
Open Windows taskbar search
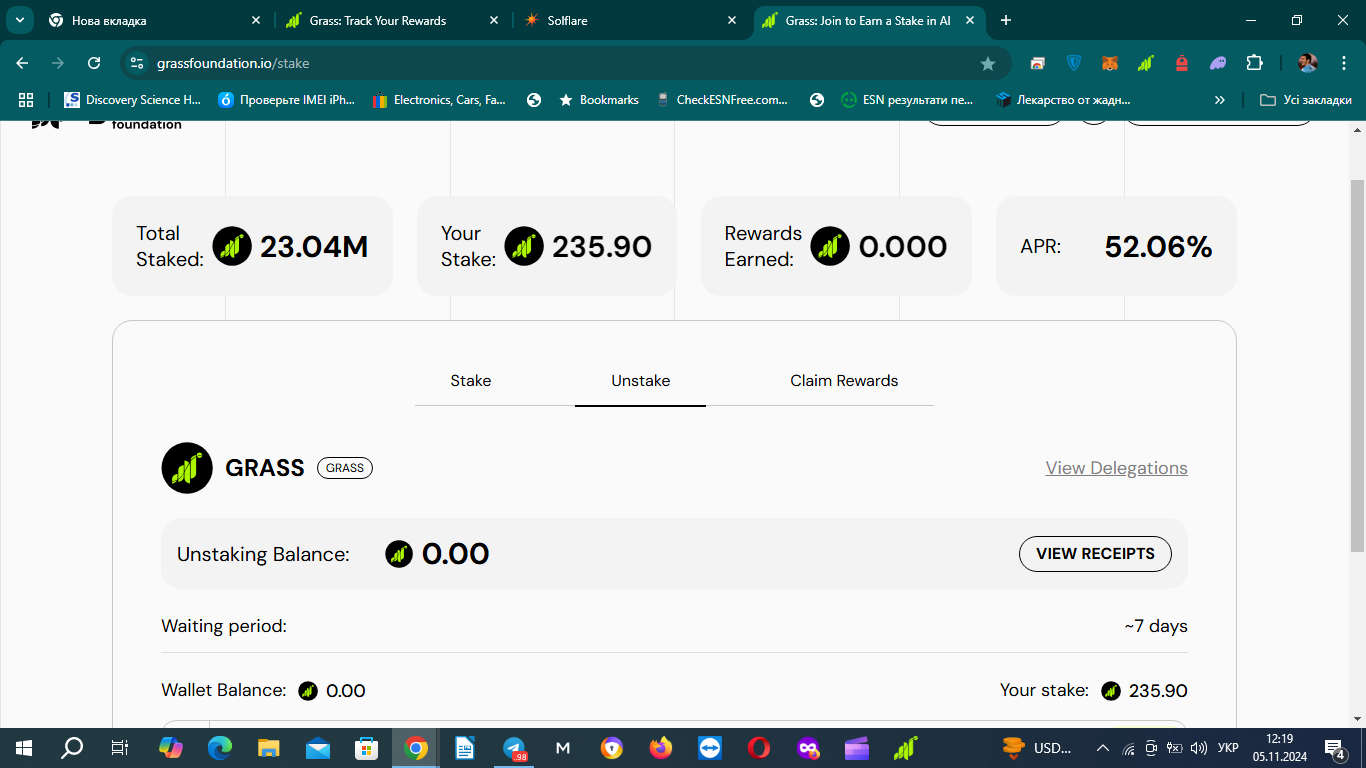[72, 748]
